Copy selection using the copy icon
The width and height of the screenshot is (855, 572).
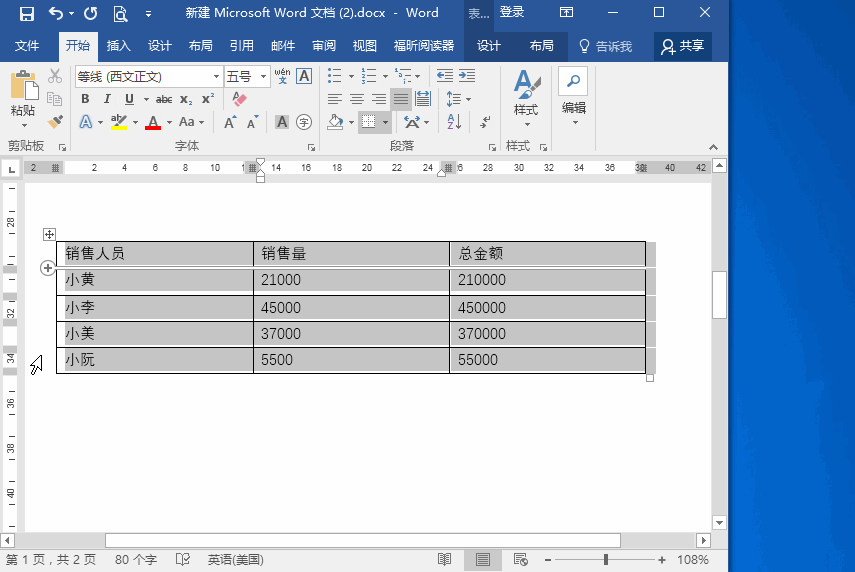coord(55,99)
